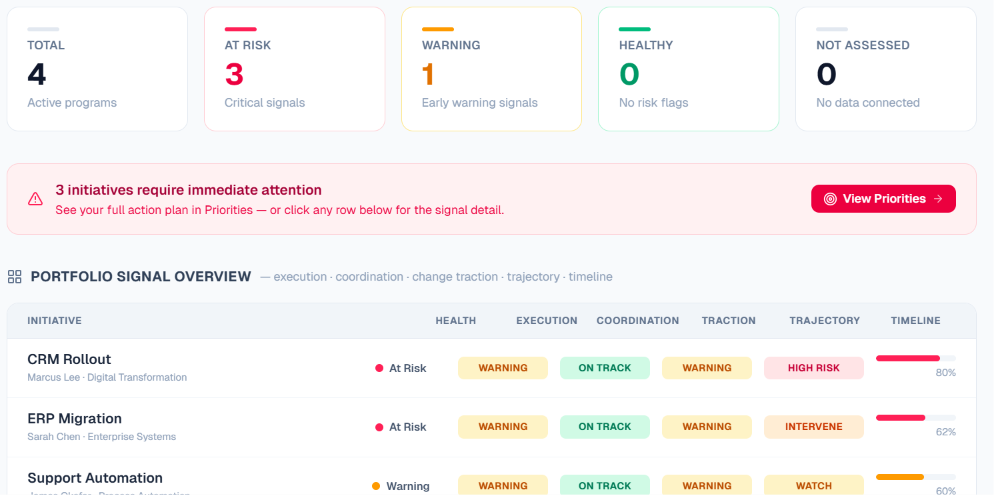Click CRM Rollout timeline progress bar

915,358
